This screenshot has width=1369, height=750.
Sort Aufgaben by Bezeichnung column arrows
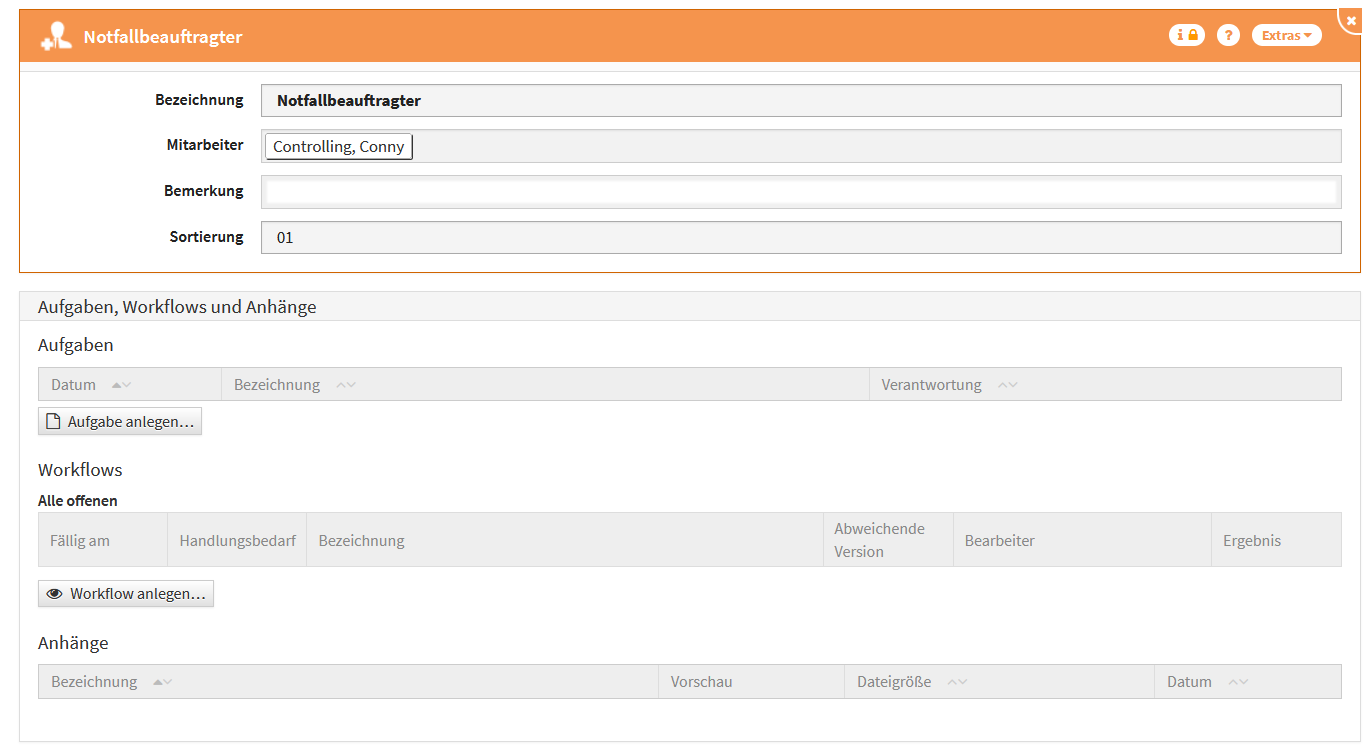click(x=346, y=385)
